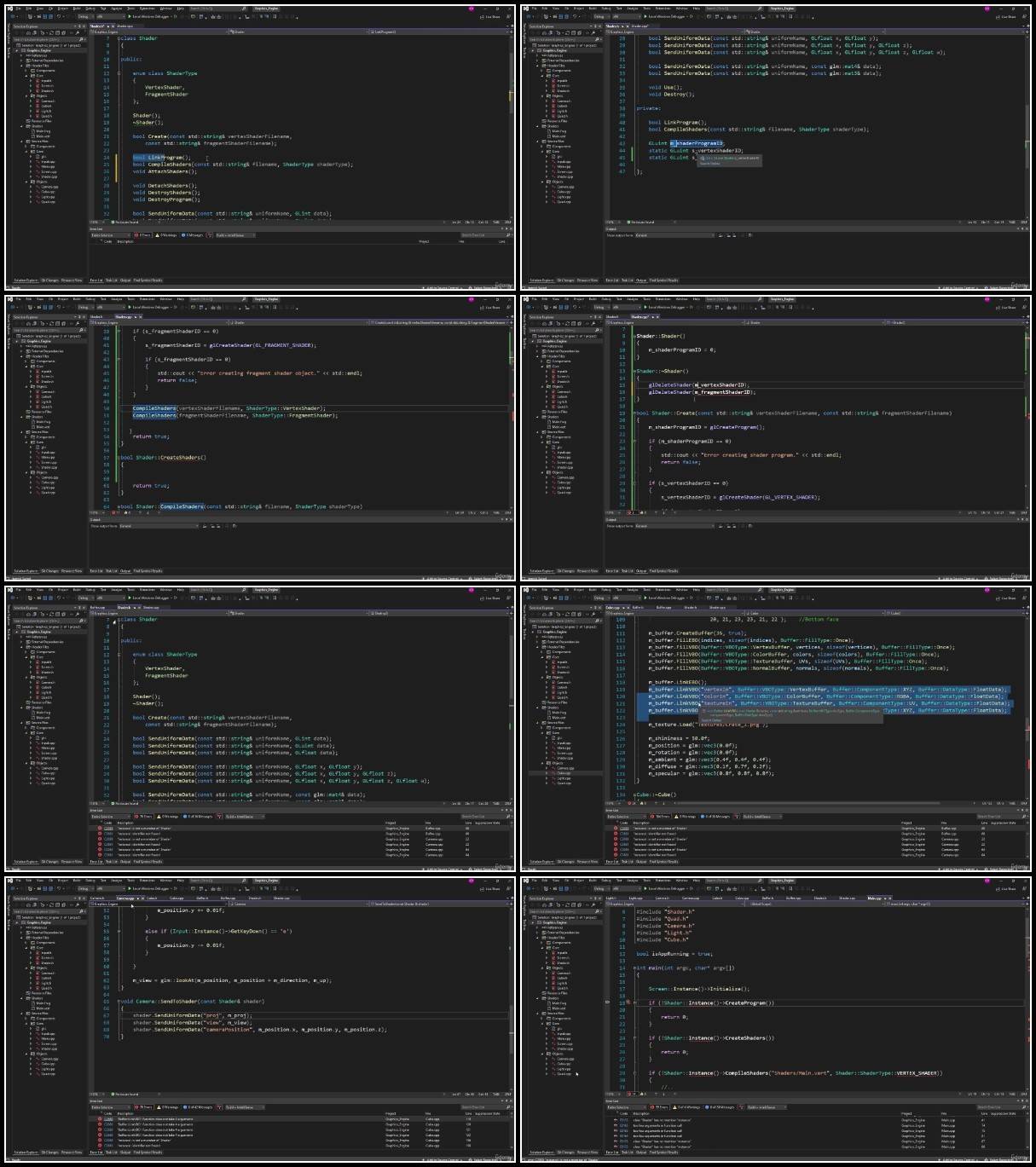The image size is (1036, 1167).
Task: Open Entire Solution scope dropdown in LinkProgram window
Action: click(x=111, y=234)
